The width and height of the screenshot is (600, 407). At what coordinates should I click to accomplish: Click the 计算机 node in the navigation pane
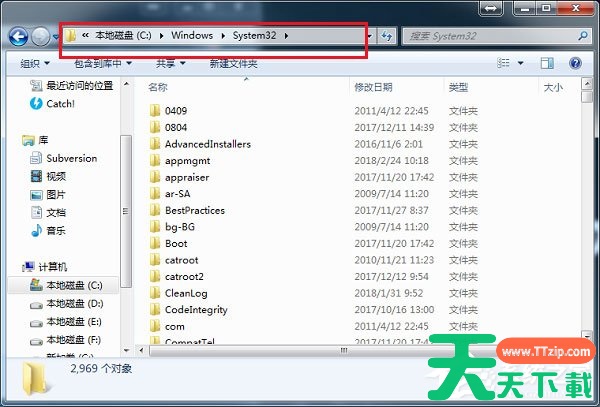[x=44, y=267]
